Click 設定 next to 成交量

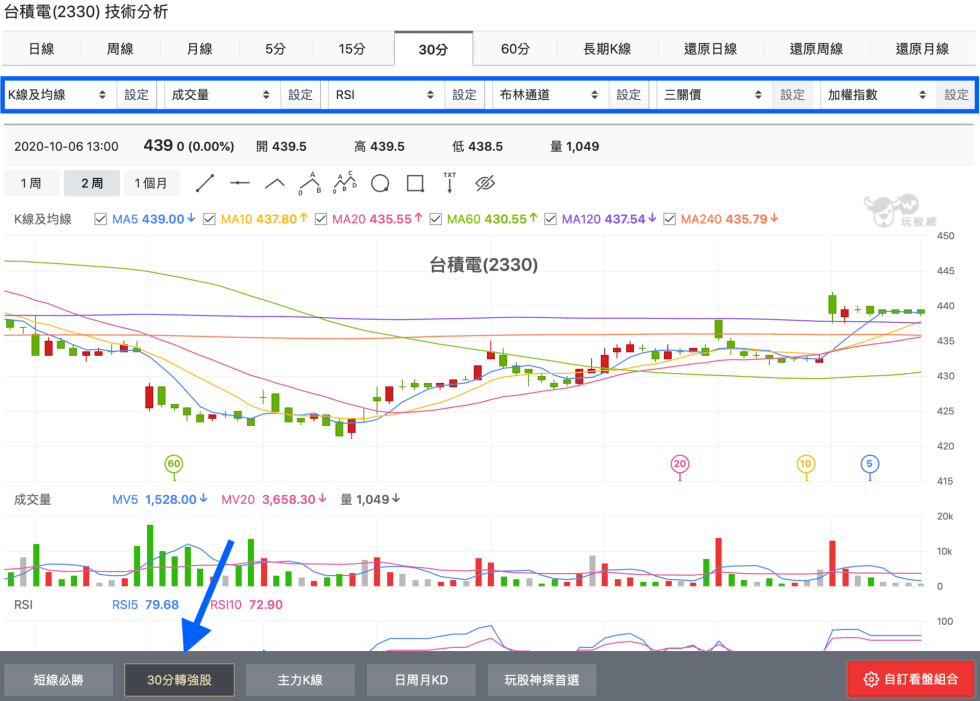coord(301,95)
